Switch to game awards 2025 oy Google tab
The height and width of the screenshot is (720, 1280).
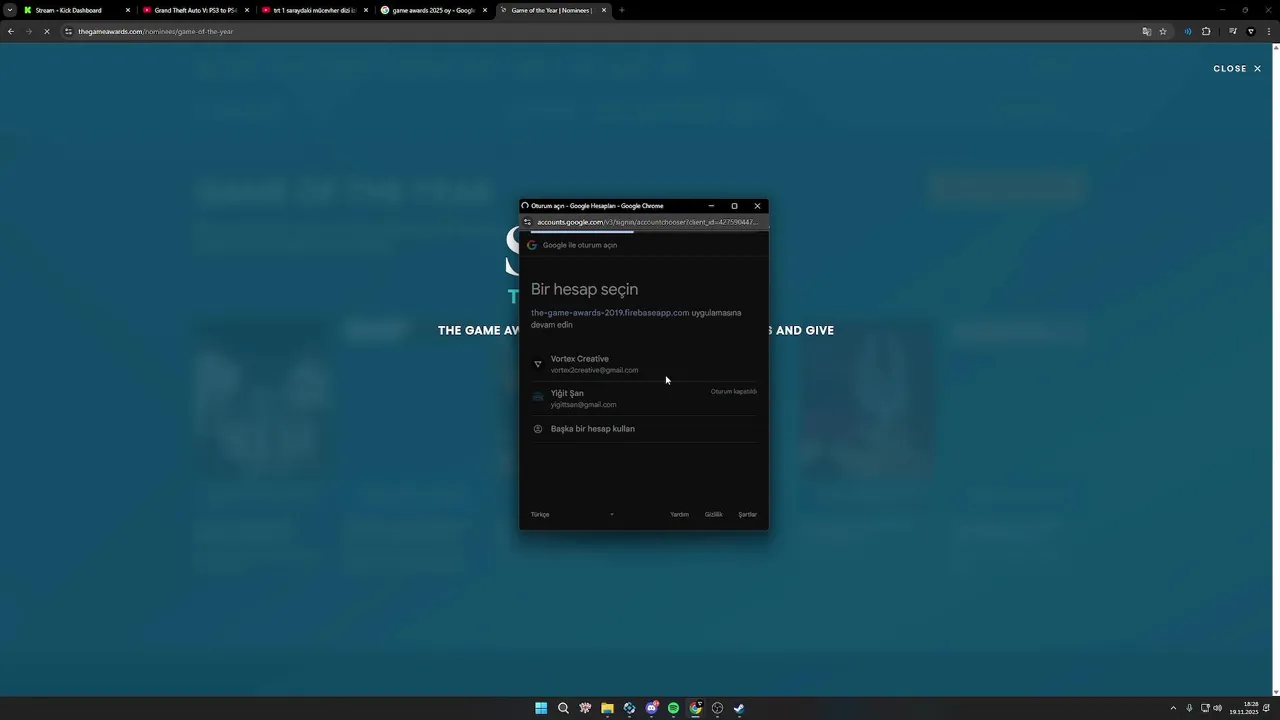[433, 10]
